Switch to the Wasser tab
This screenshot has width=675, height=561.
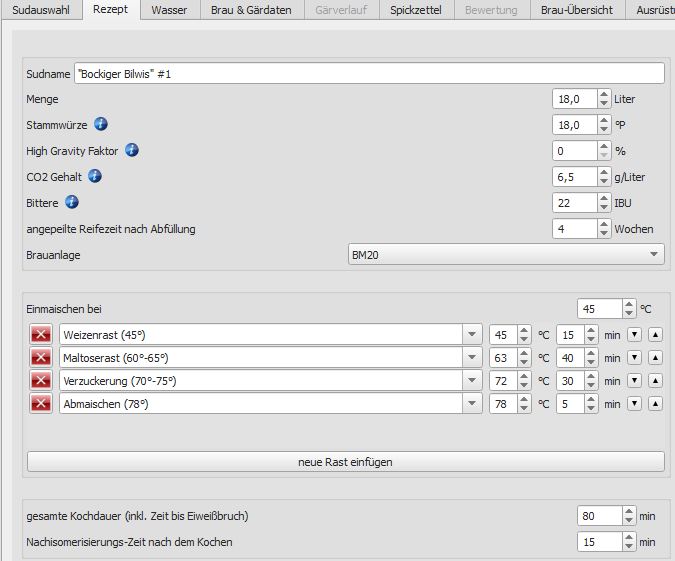(169, 10)
